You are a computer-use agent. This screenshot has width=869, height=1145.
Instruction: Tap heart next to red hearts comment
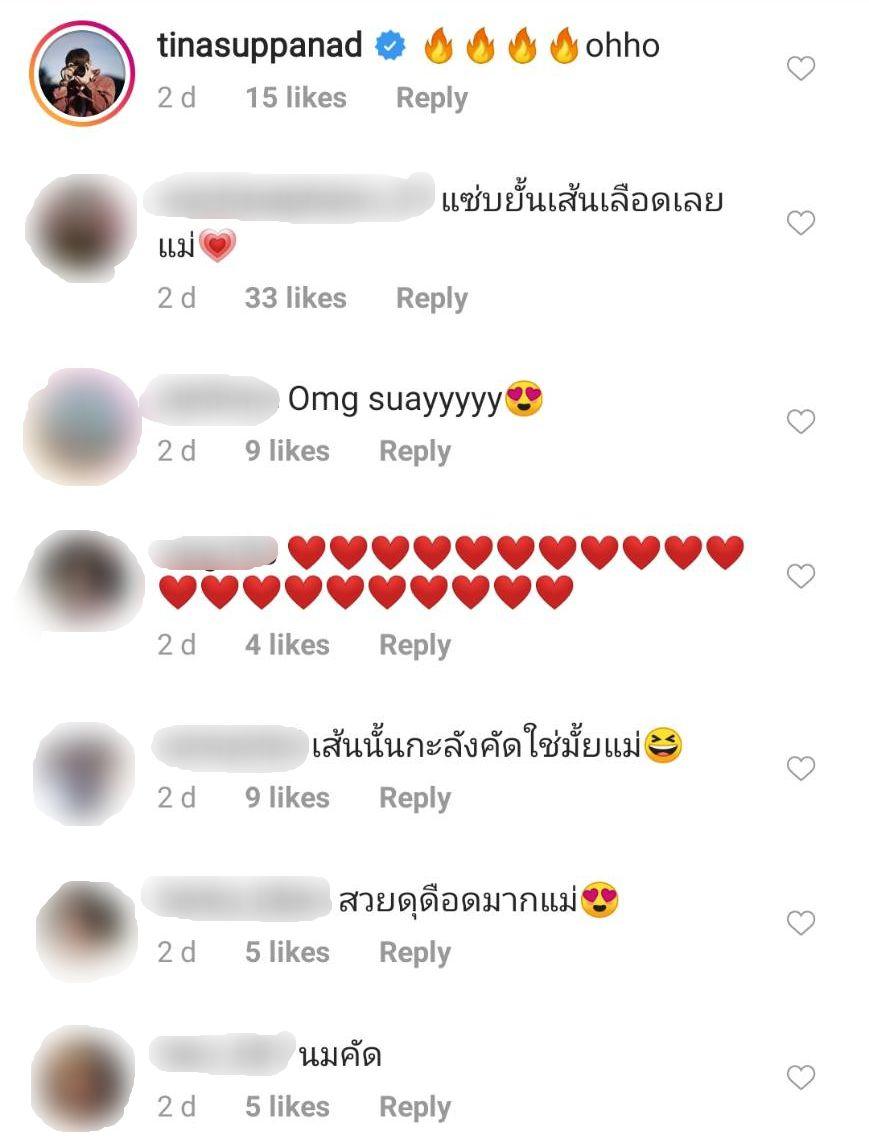click(800, 576)
